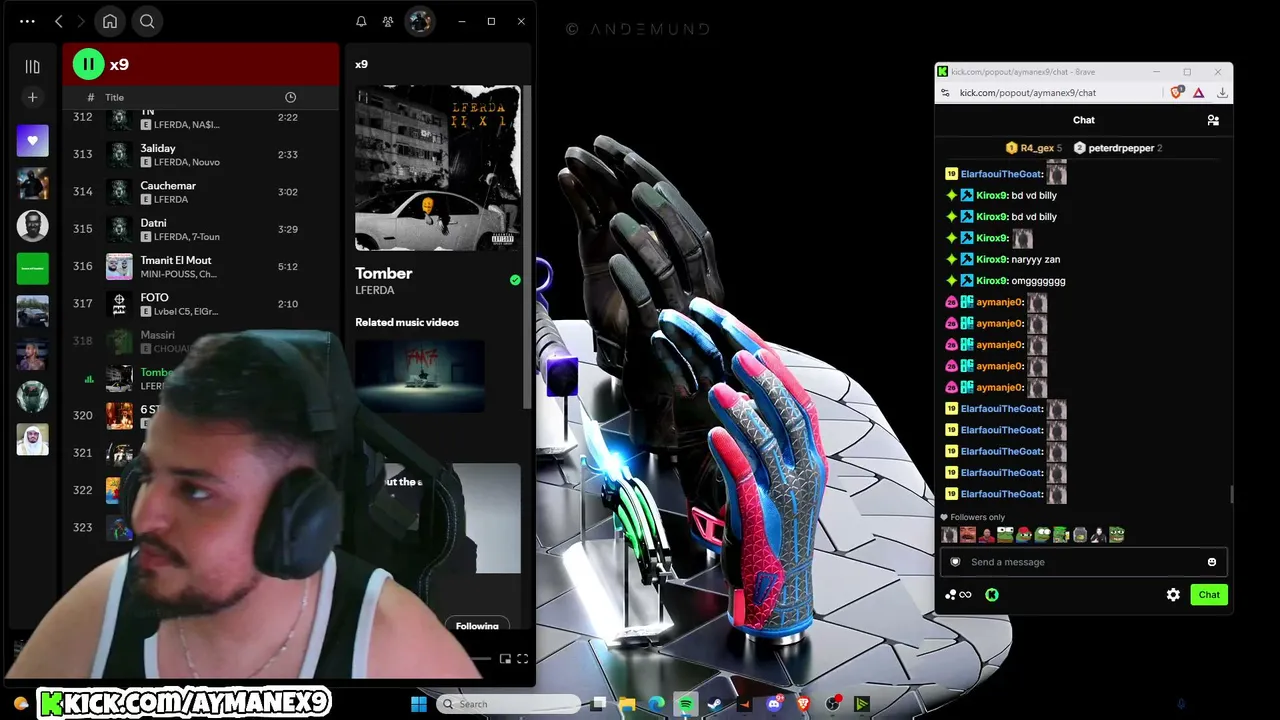Open the Tomber song title link
Viewport: 1280px width, 720px height.
pyautogui.click(x=384, y=273)
